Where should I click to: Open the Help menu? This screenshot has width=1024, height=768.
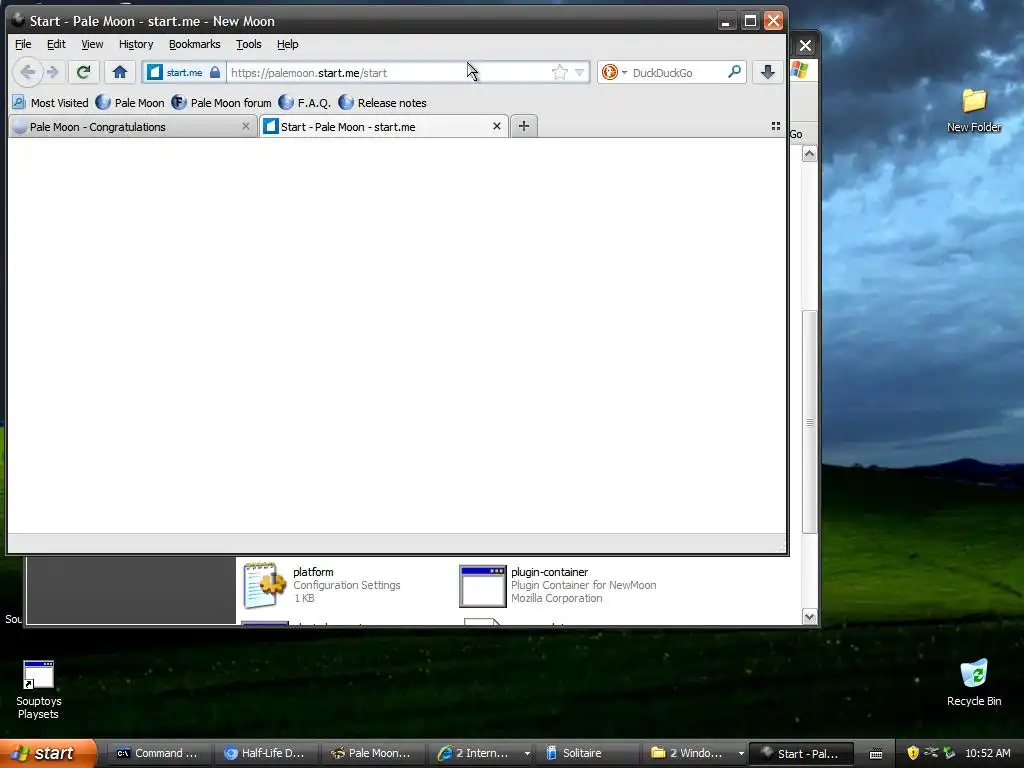(x=287, y=44)
